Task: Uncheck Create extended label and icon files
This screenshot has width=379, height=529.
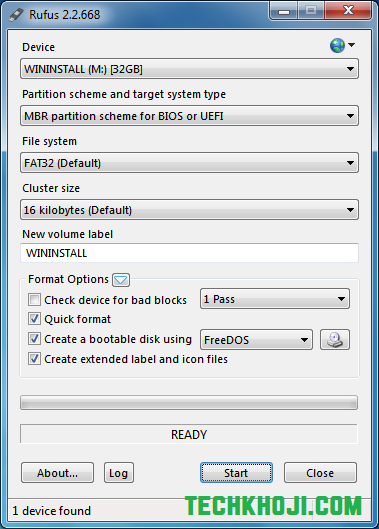Action: point(34,359)
